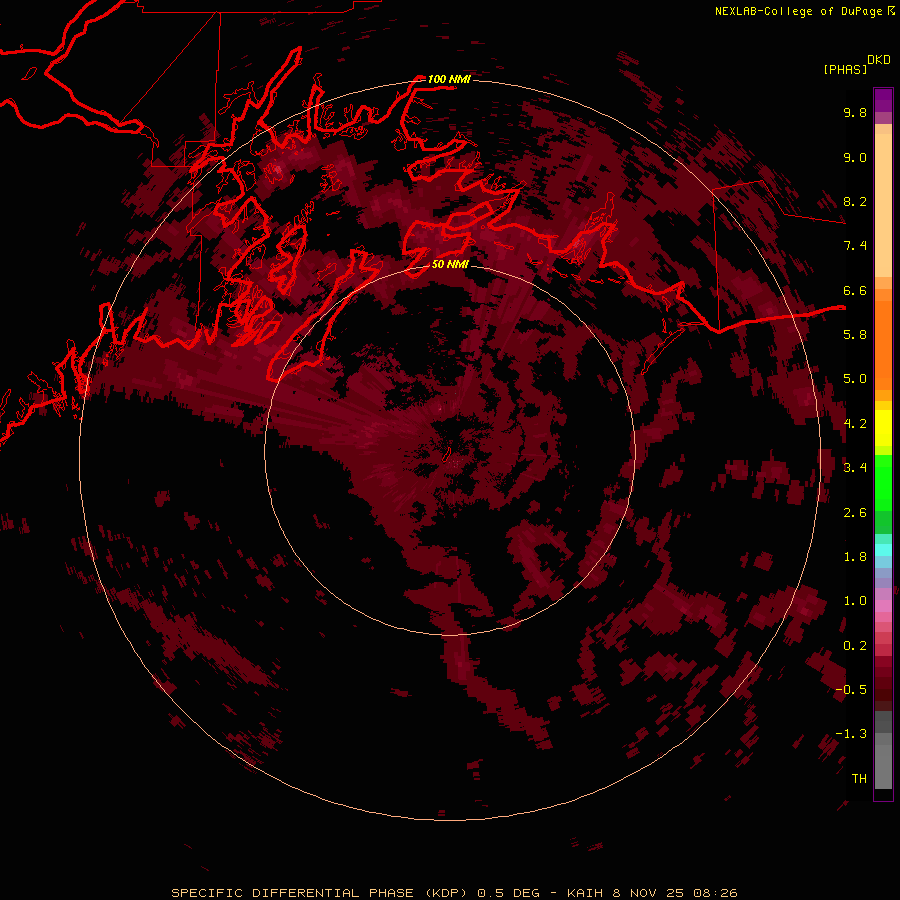Click the [PHAS] legend heading
This screenshot has height=900, width=900.
pos(845,69)
